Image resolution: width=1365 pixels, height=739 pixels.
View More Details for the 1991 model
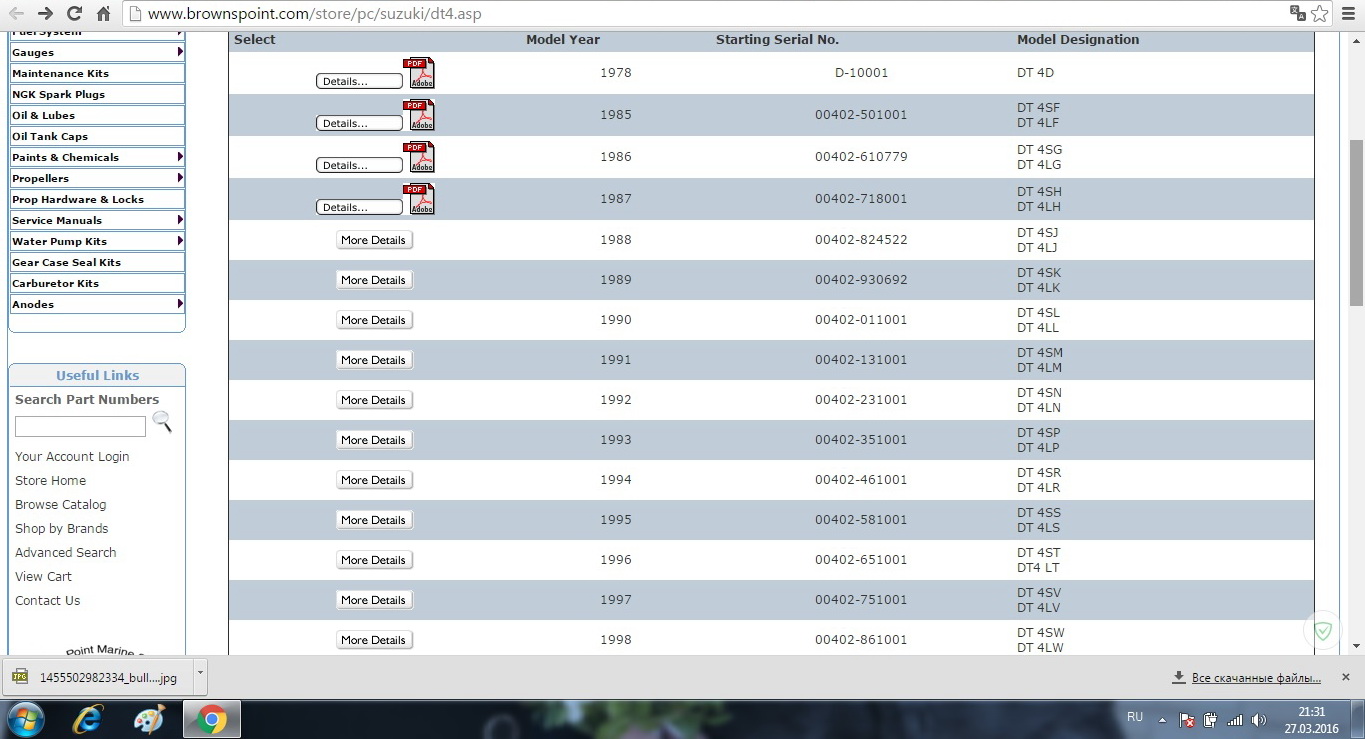point(374,360)
